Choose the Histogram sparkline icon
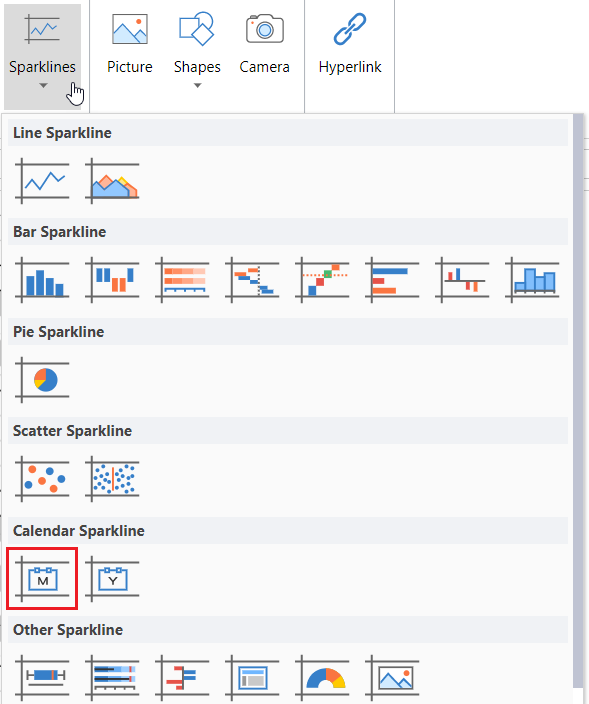 click(x=532, y=280)
